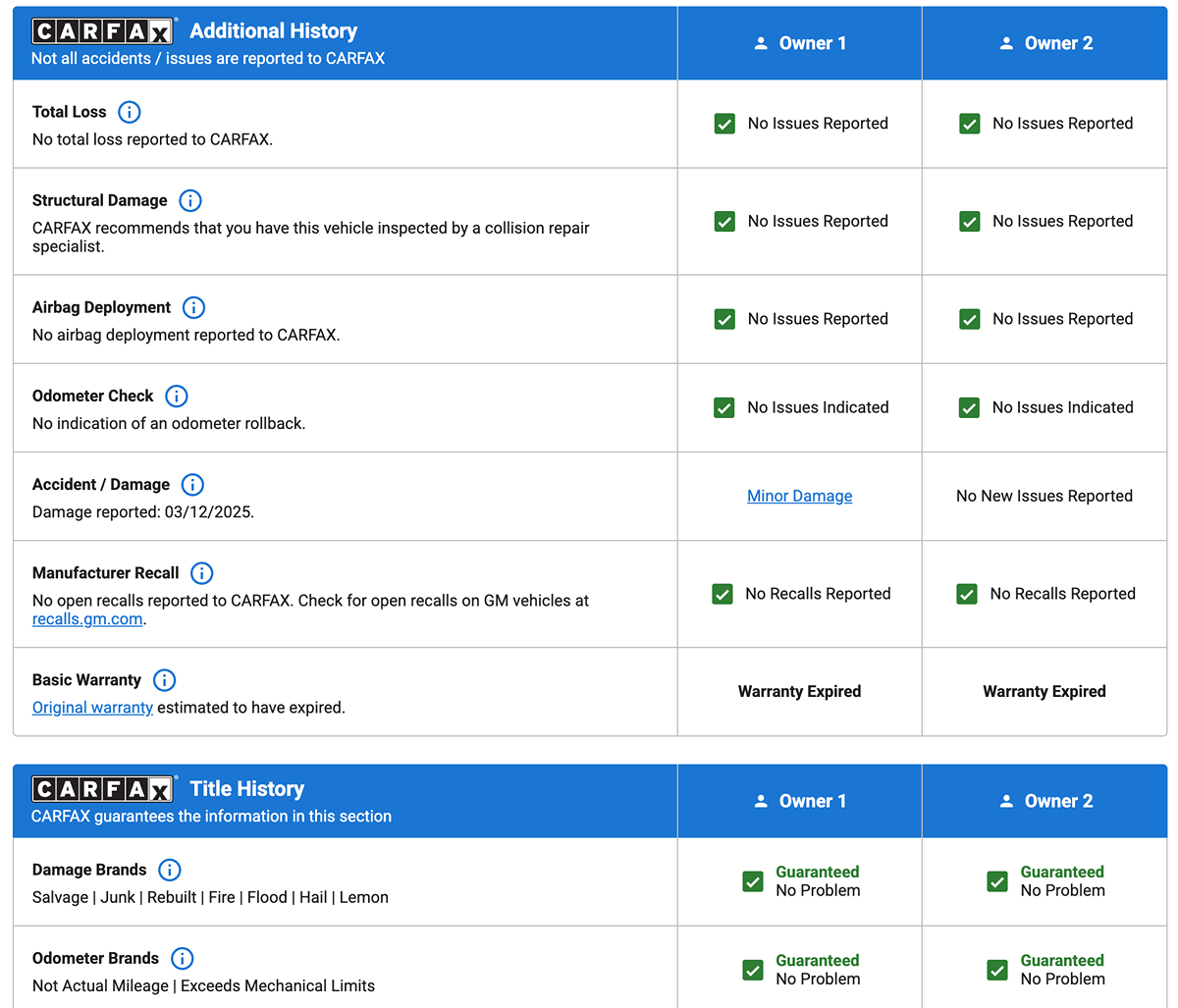Click Airbag Deployment info icon
Viewport: 1178px width, 1008px height.
click(193, 308)
